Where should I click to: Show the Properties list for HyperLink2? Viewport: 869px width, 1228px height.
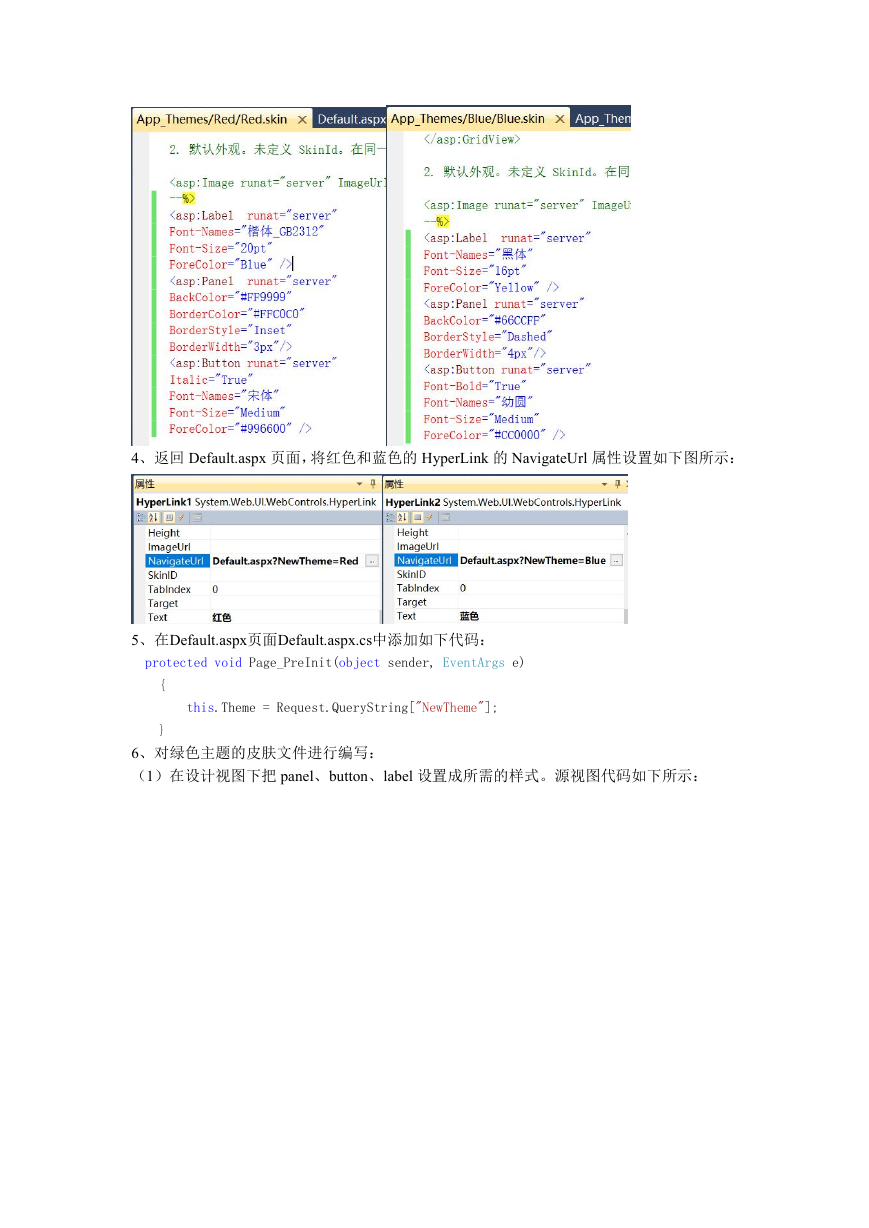click(x=418, y=517)
